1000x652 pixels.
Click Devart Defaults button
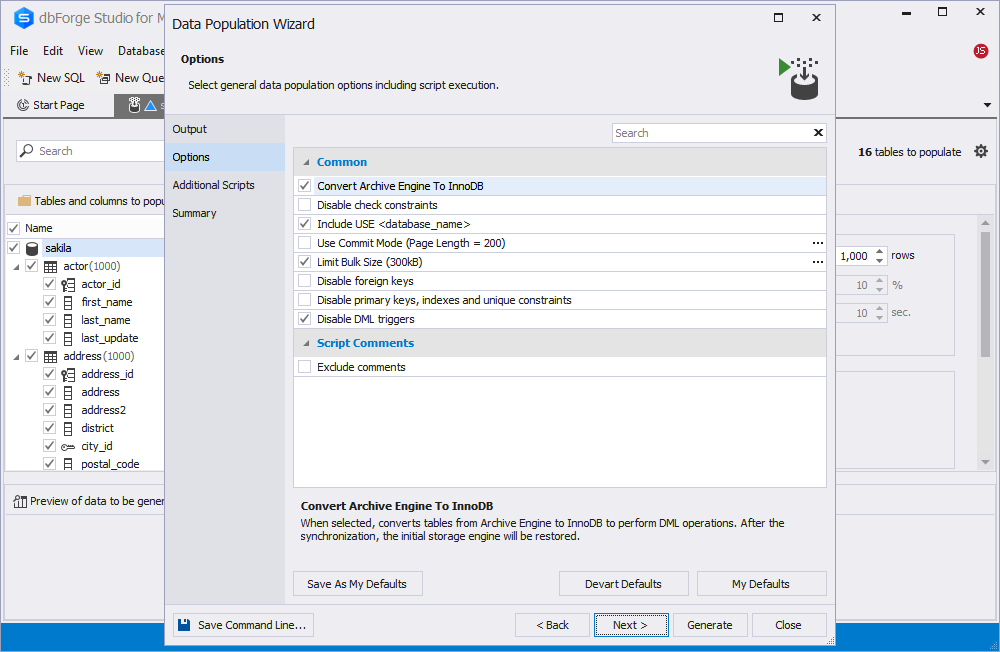click(x=624, y=584)
